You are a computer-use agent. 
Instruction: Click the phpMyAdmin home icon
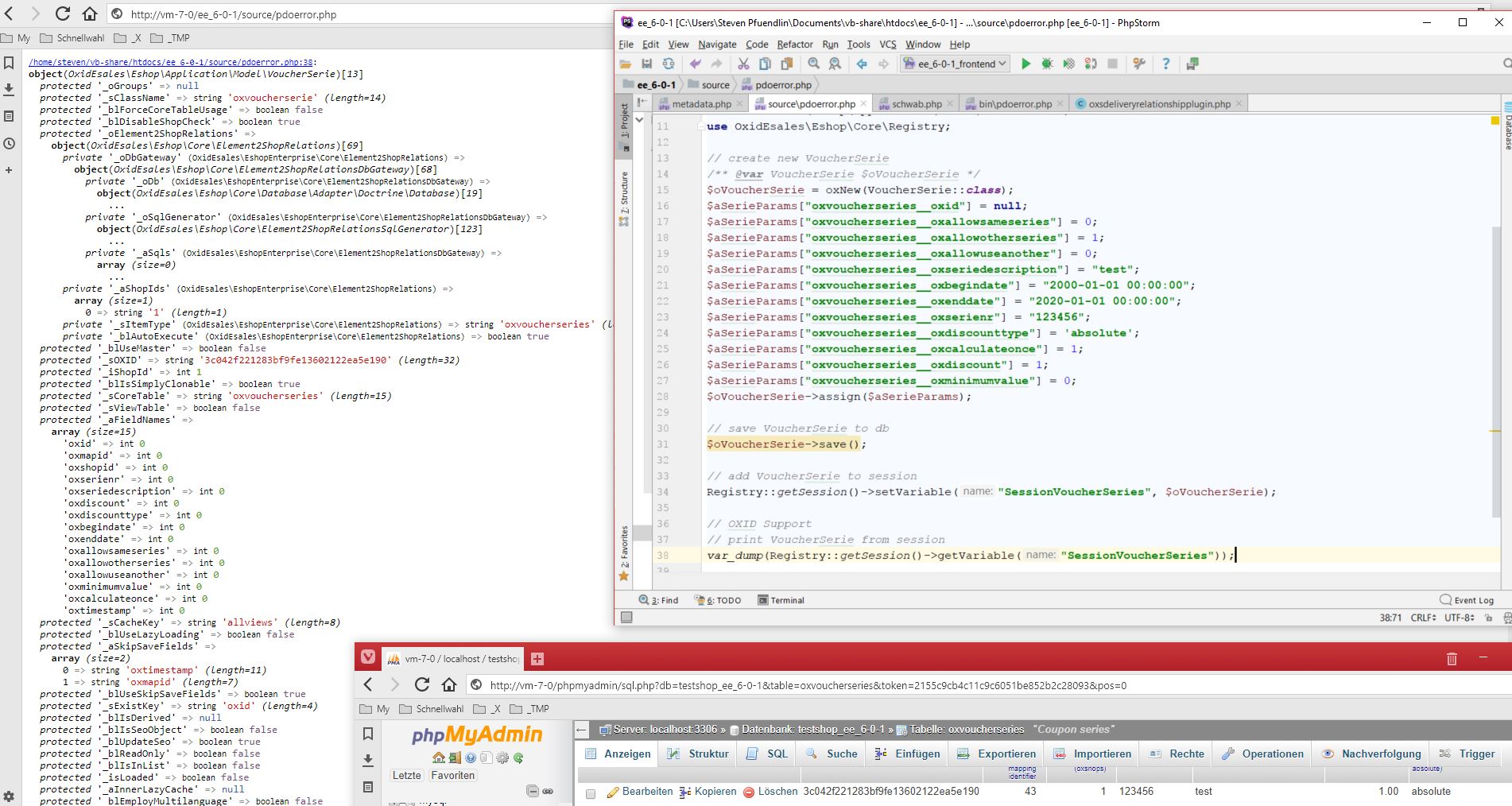[438, 758]
